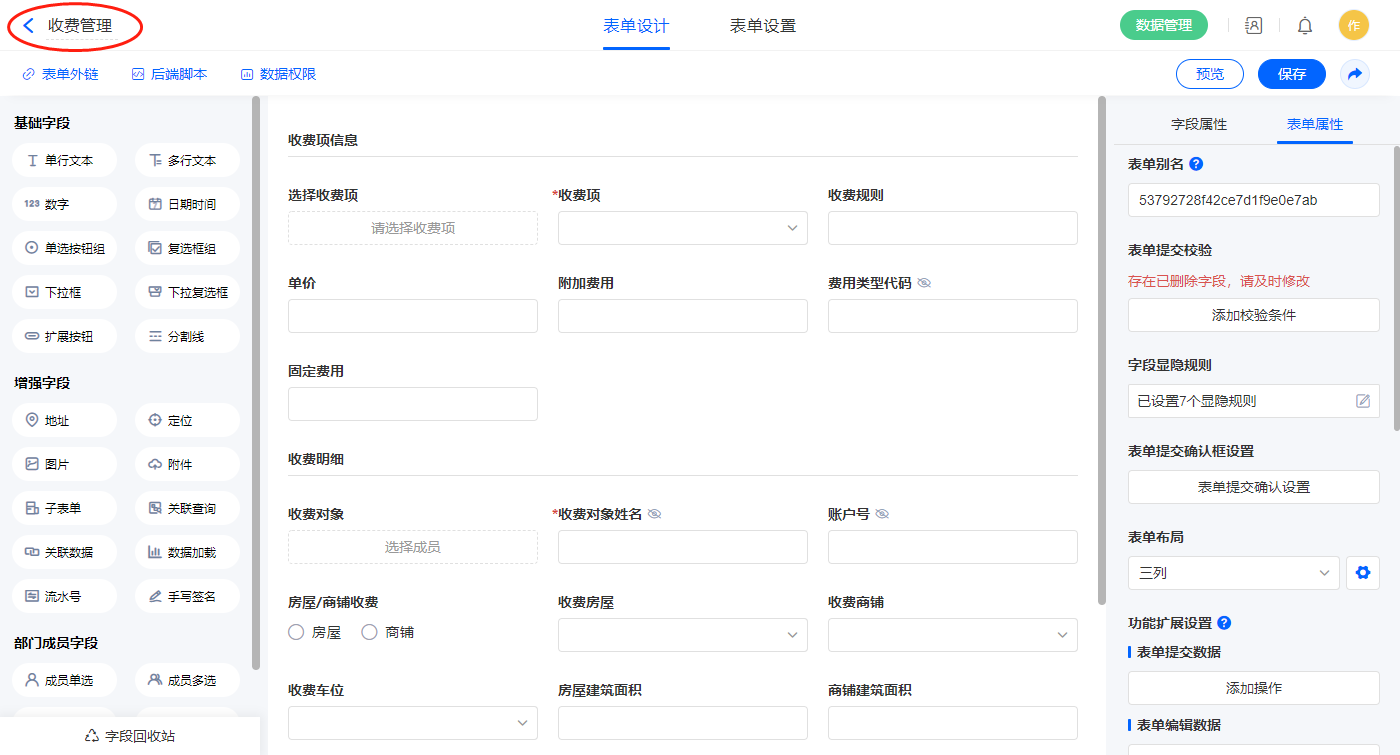This screenshot has width=1400, height=755.
Task: Go back using the arrow beside 收费管理
Action: point(29,26)
